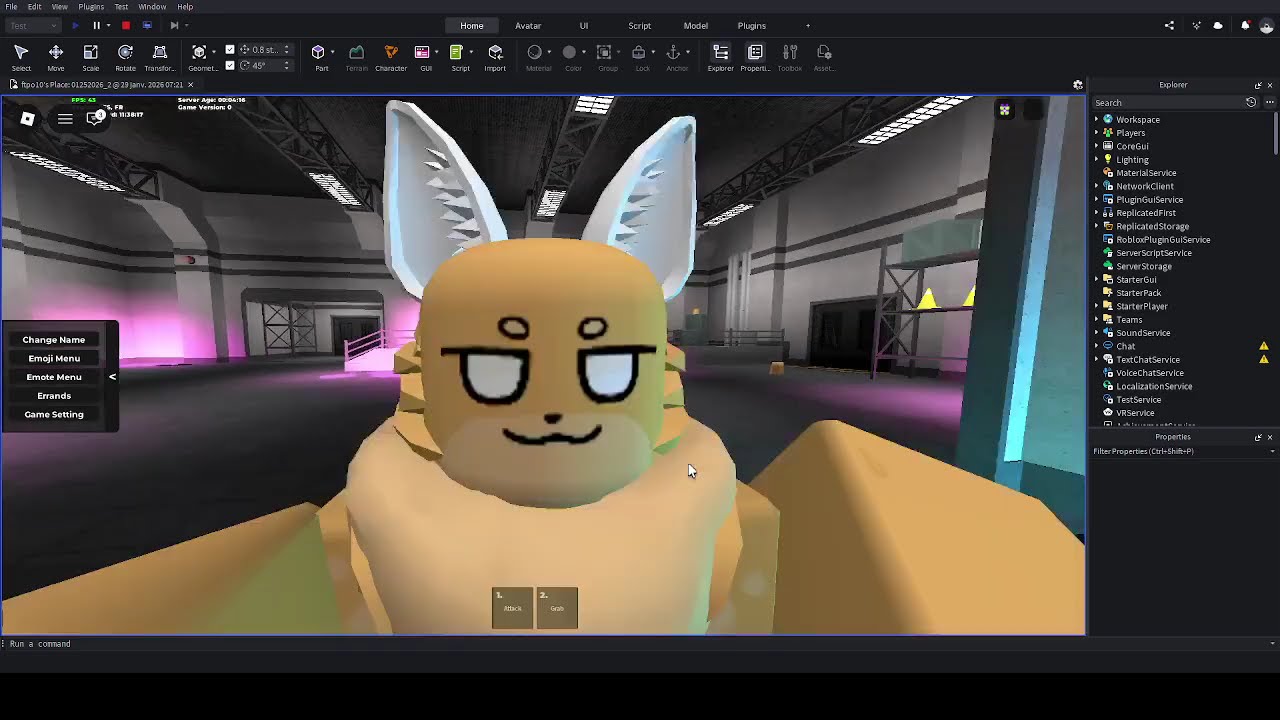This screenshot has height=720, width=1280.
Task: Open the Help menu
Action: coord(185,7)
